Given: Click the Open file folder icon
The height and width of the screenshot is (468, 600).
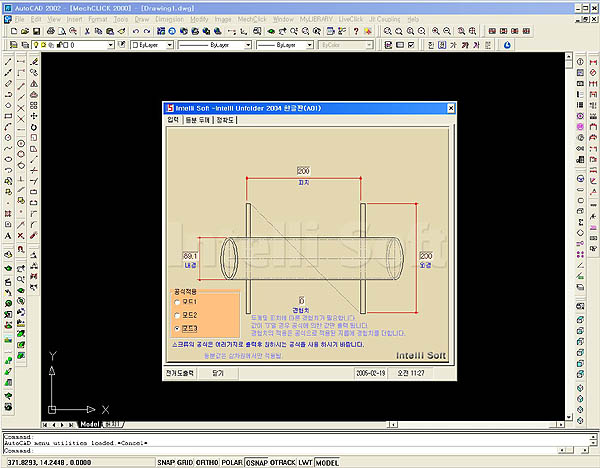Looking at the screenshot, I should pyautogui.click(x=25, y=31).
